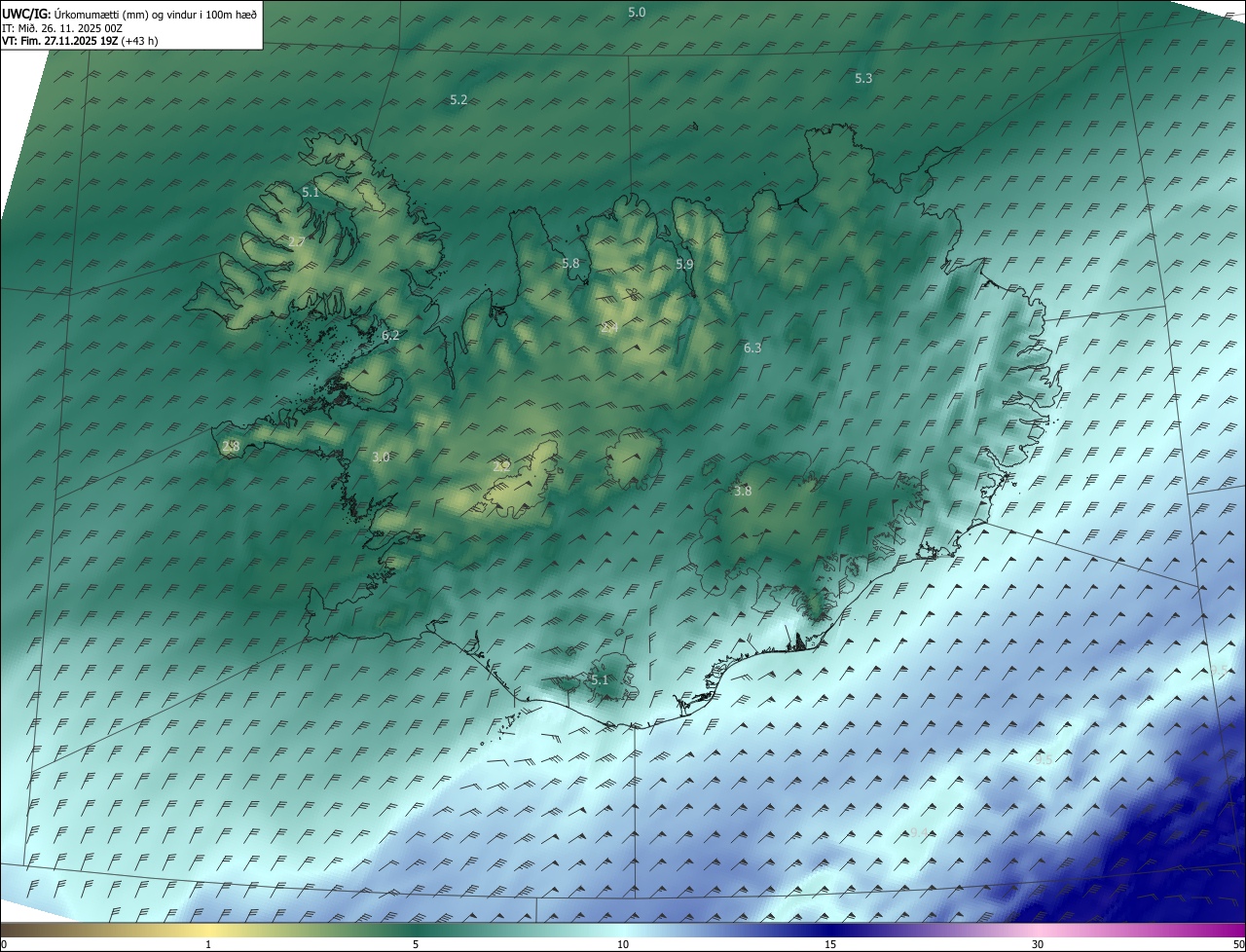The width and height of the screenshot is (1246, 952).
Task: Click the 15 tick on the color scale
Action: [830, 944]
